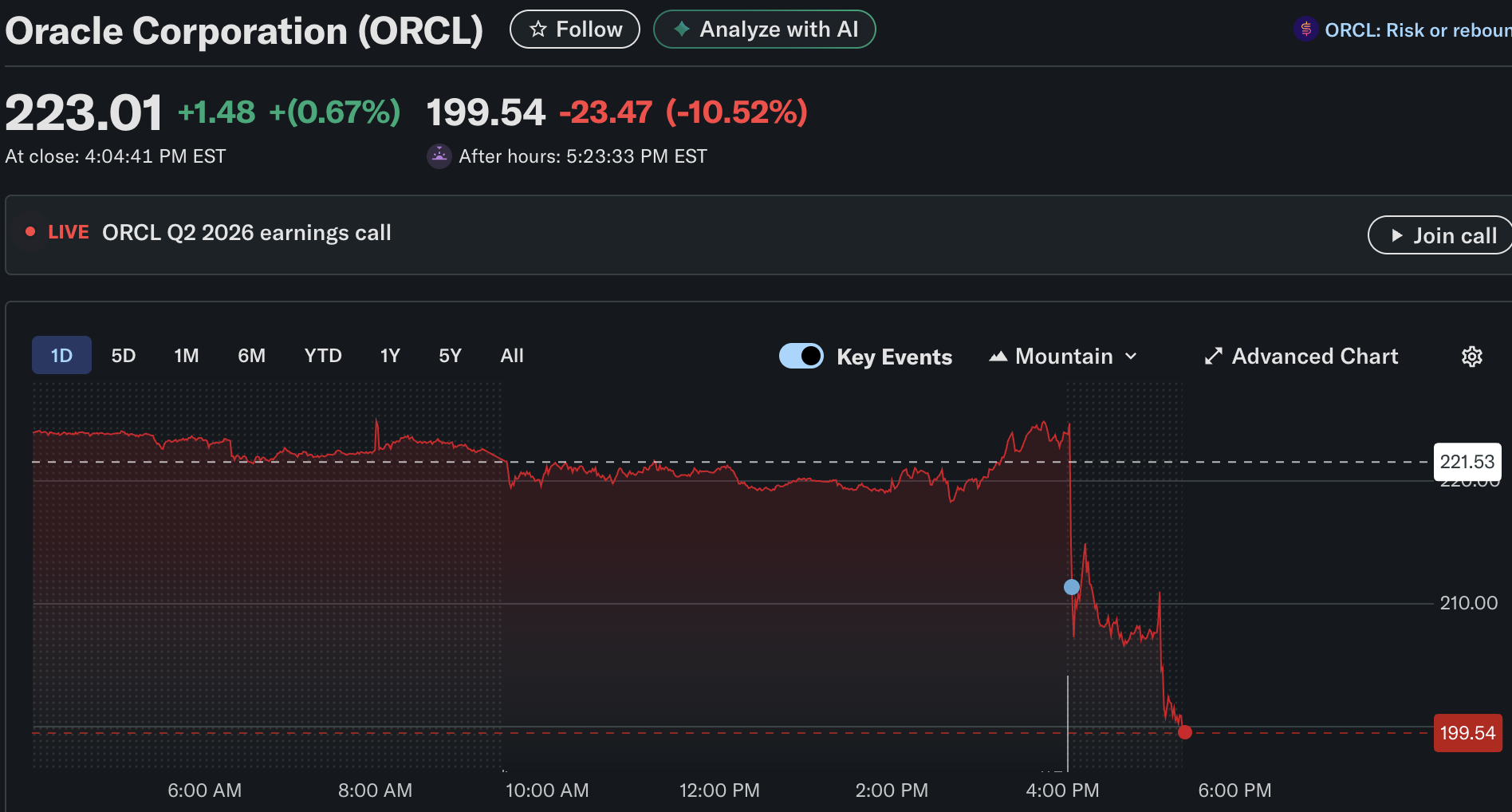Image resolution: width=1512 pixels, height=812 pixels.
Task: Click the play icon on Join call
Action: pyautogui.click(x=1396, y=235)
